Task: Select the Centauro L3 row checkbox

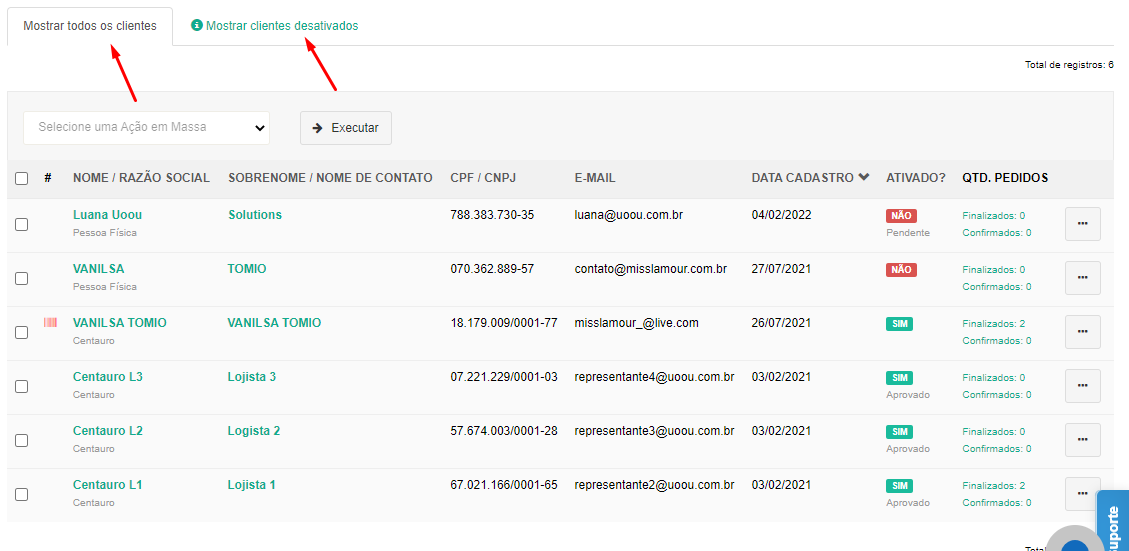Action: 22,386
